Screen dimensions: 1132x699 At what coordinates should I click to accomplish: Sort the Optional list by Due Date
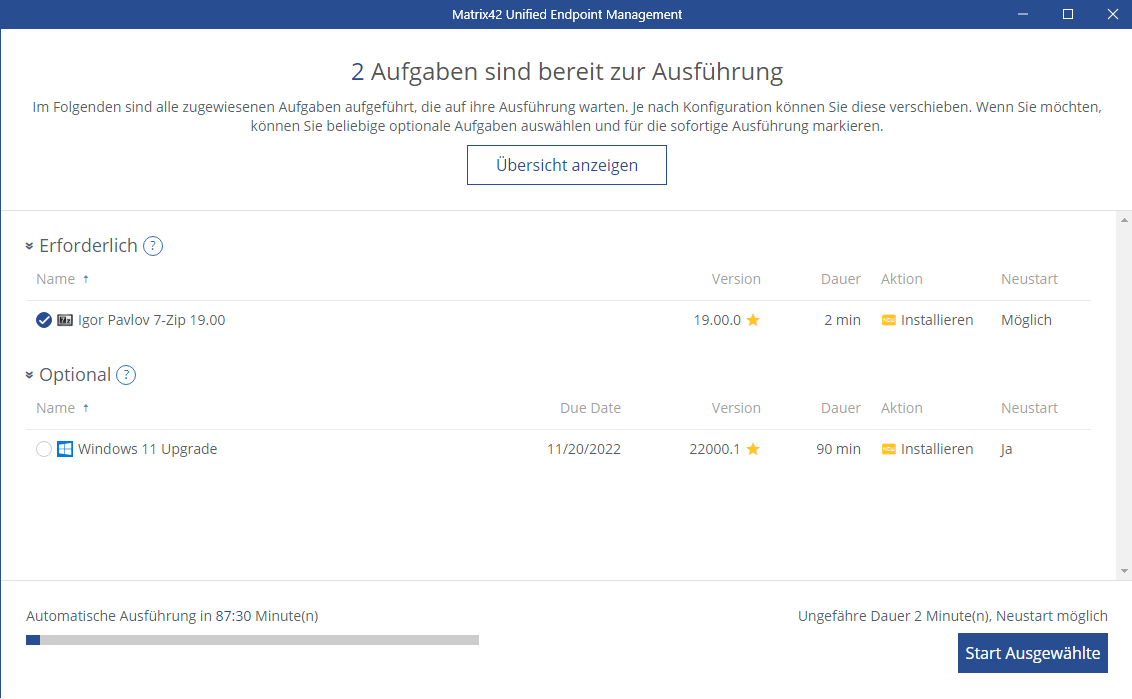pyautogui.click(x=590, y=409)
